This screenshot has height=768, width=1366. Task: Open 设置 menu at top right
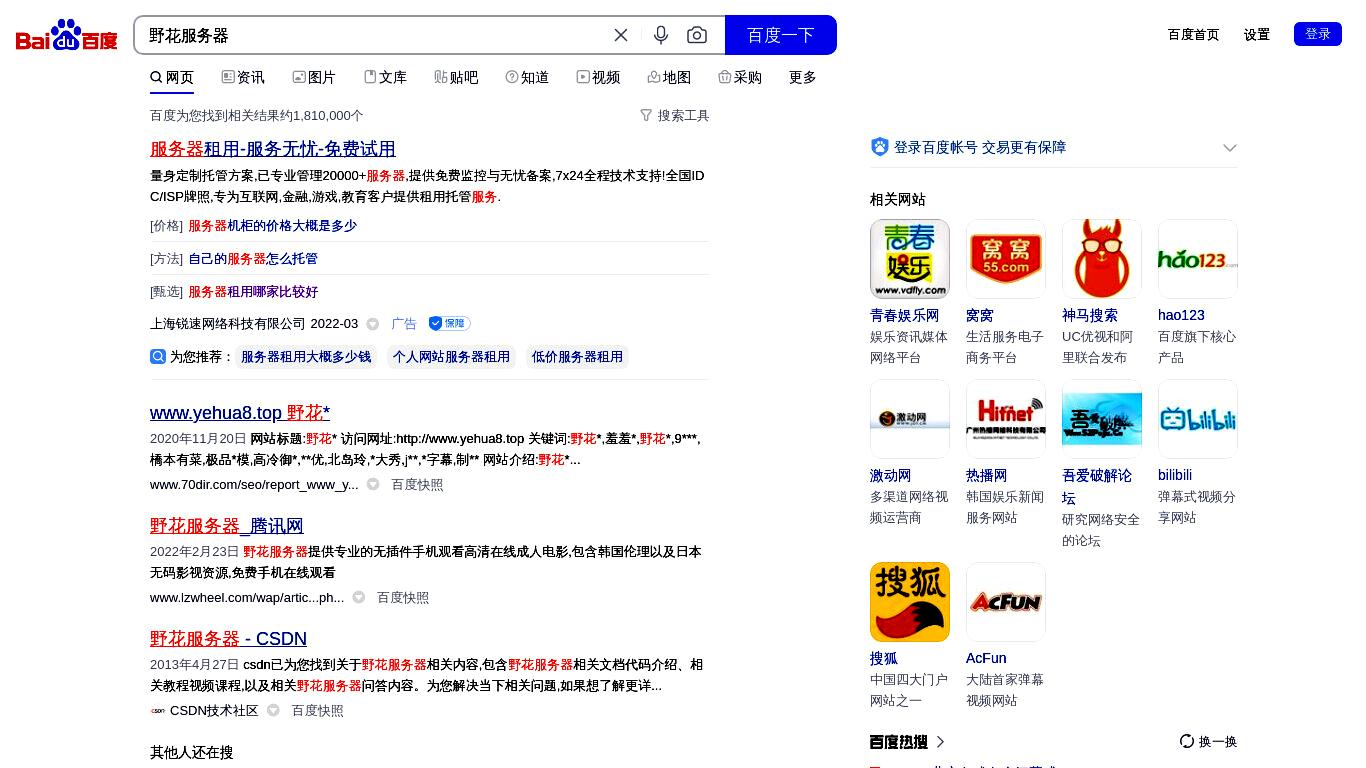tap(1257, 34)
